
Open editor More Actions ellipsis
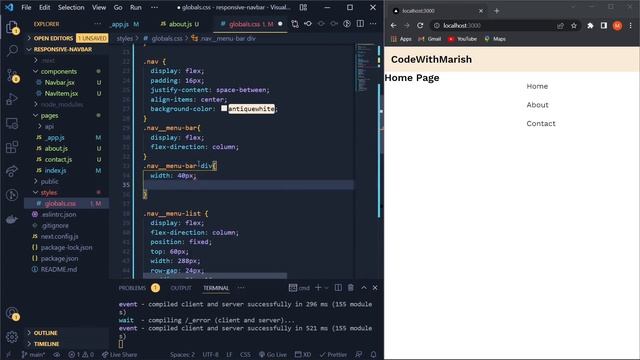point(373,24)
